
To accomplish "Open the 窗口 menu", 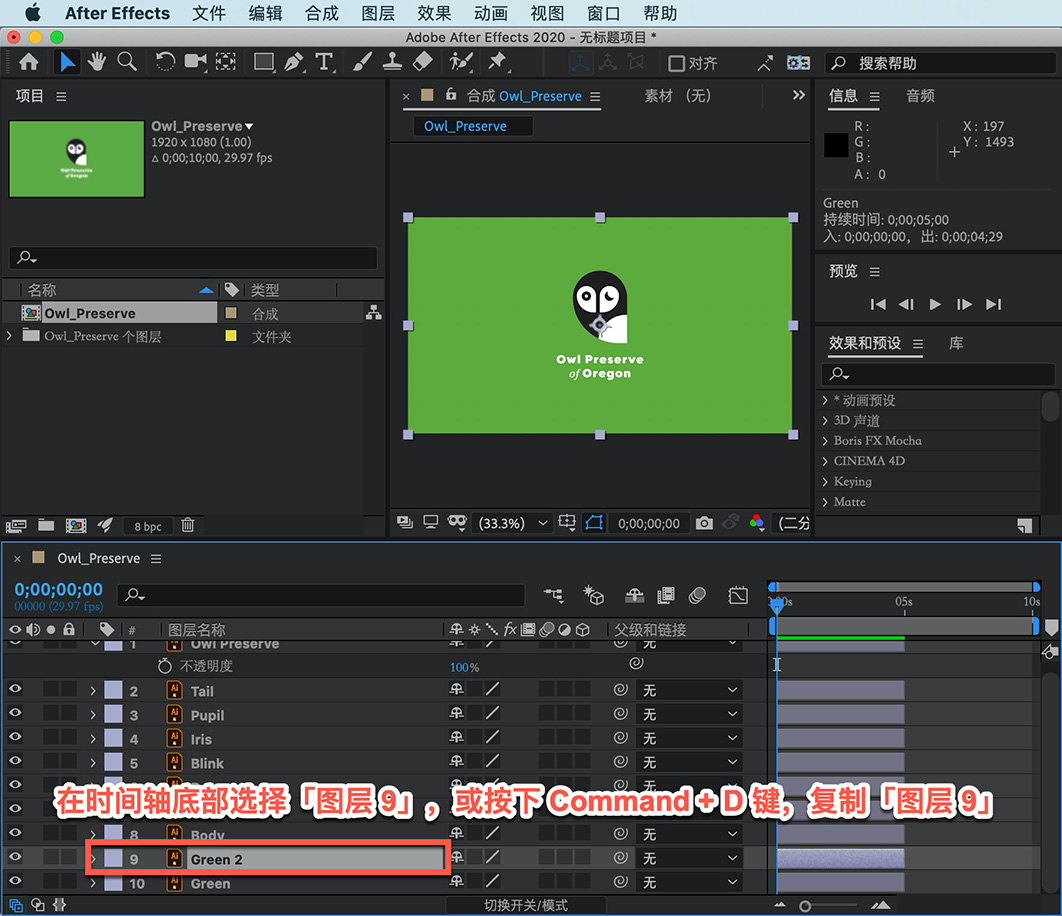I will (603, 14).
